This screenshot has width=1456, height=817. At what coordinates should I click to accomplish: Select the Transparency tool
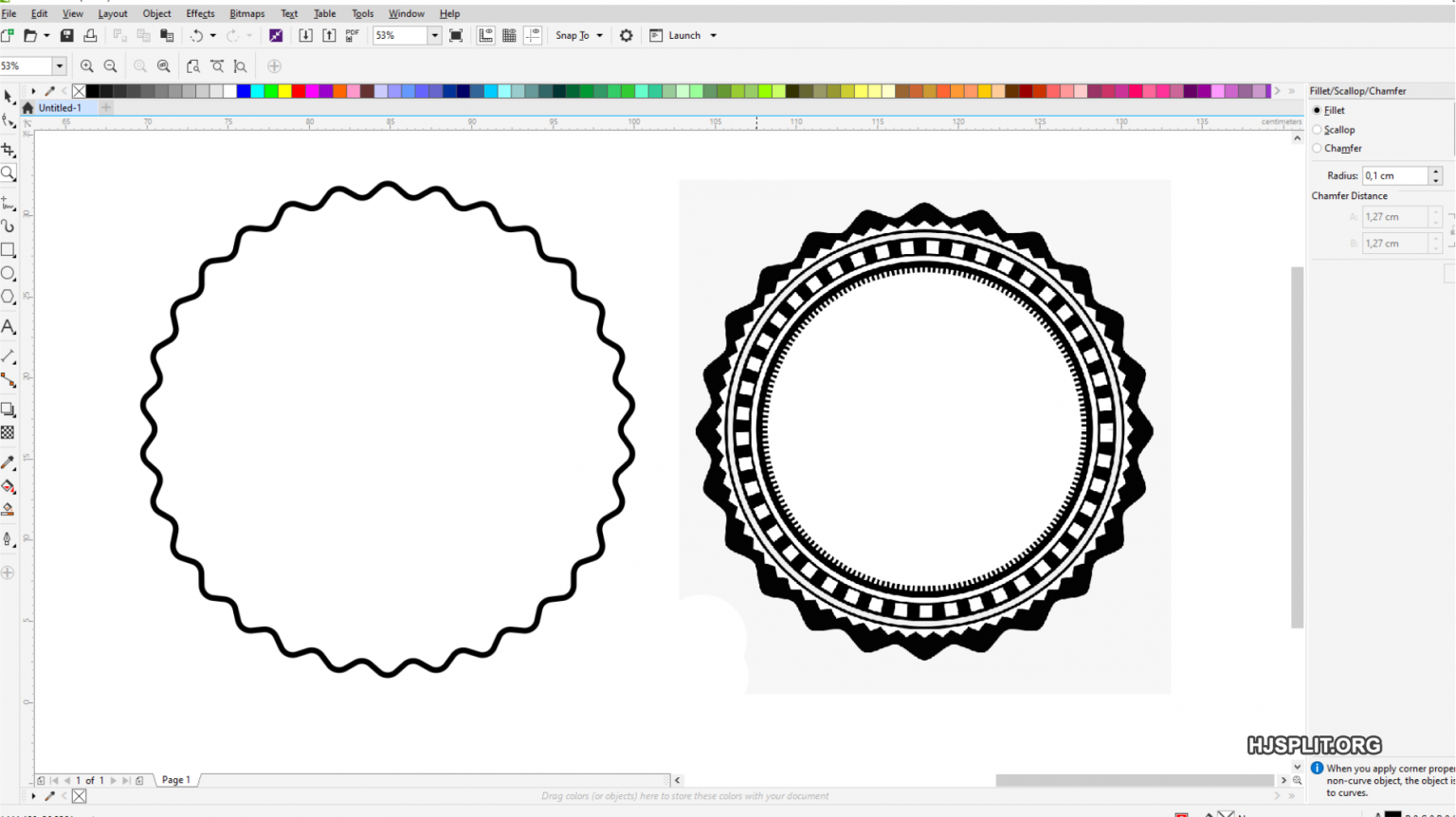[x=9, y=433]
